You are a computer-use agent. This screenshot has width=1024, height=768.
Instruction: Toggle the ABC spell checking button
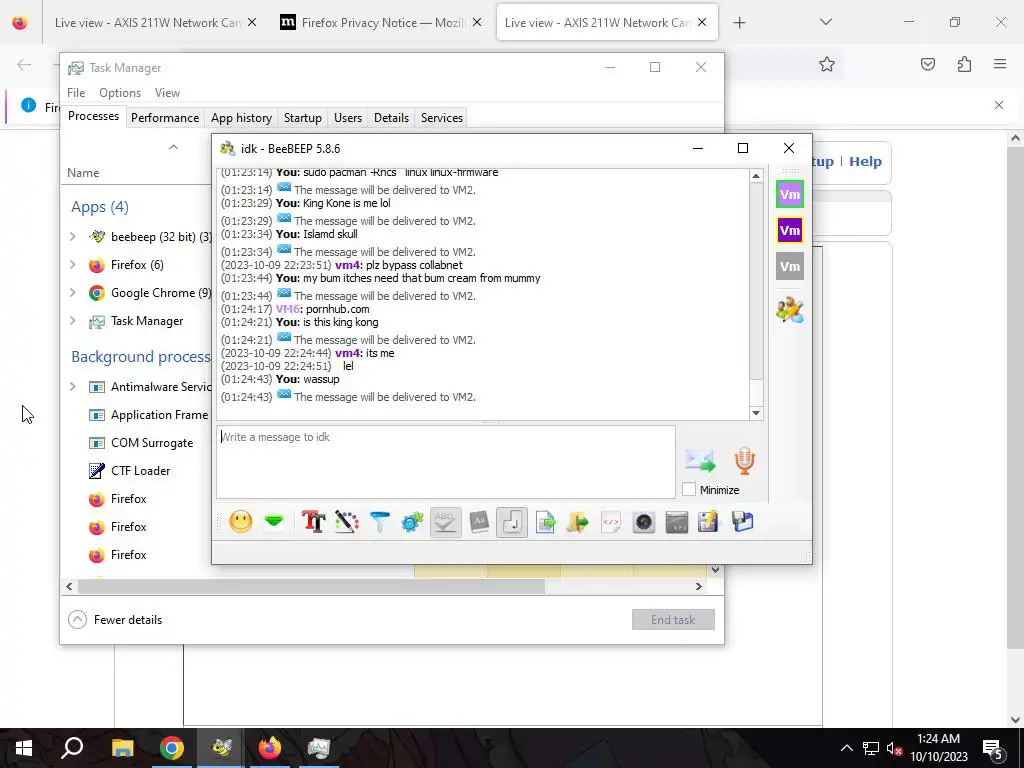click(445, 522)
